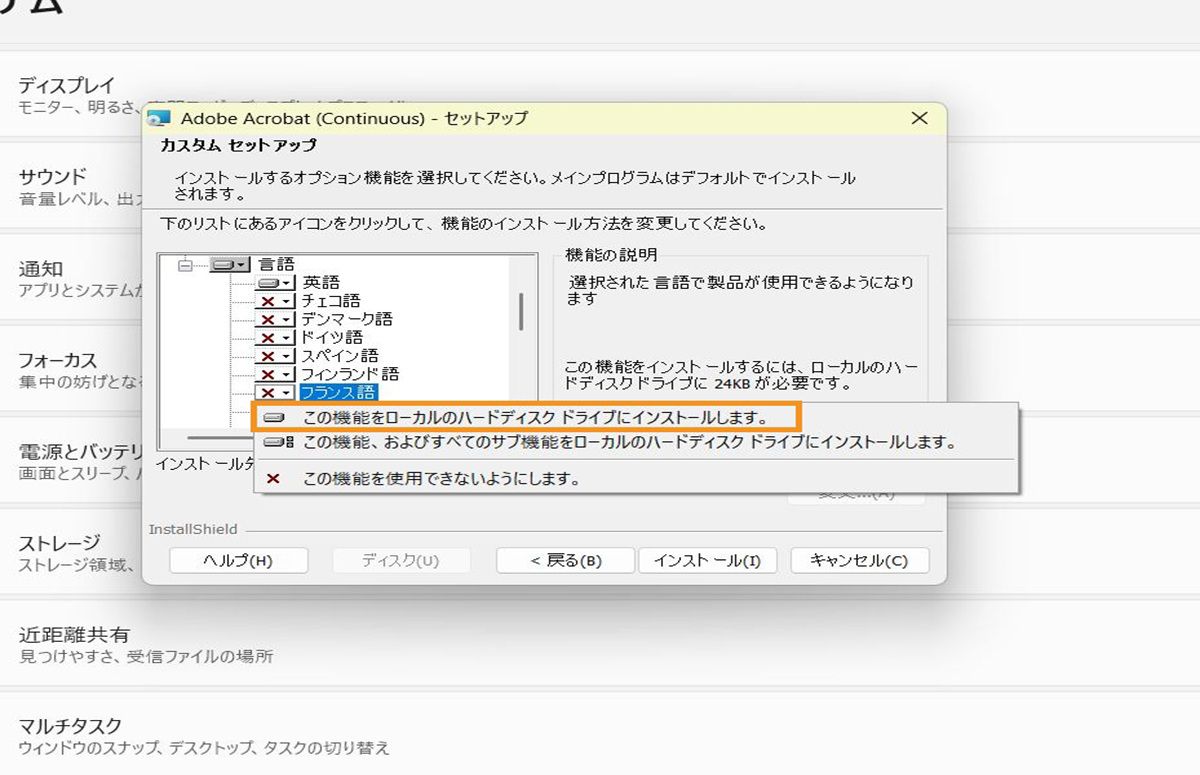1200x775 pixels.
Task: Open ストレージ in the Settings window behind
Action: [59, 543]
